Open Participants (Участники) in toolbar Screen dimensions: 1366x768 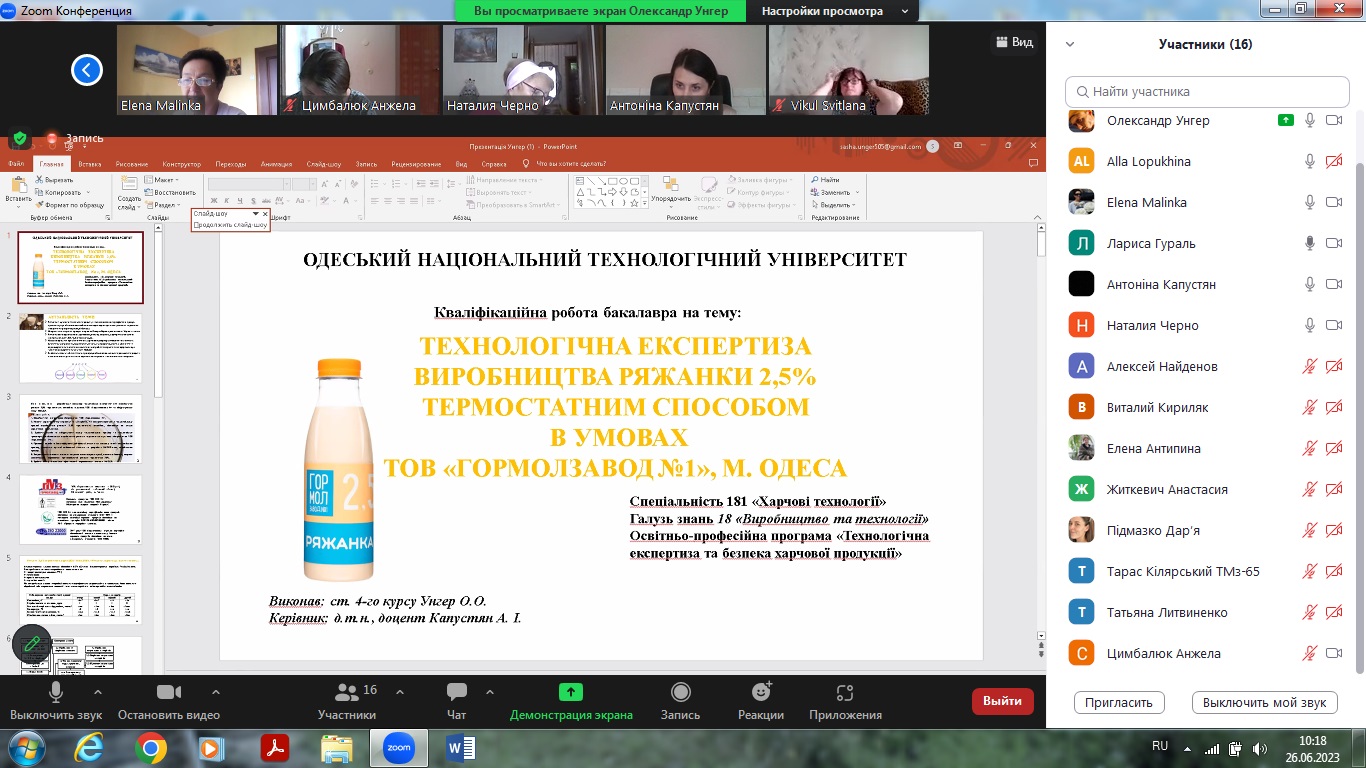coord(347,693)
